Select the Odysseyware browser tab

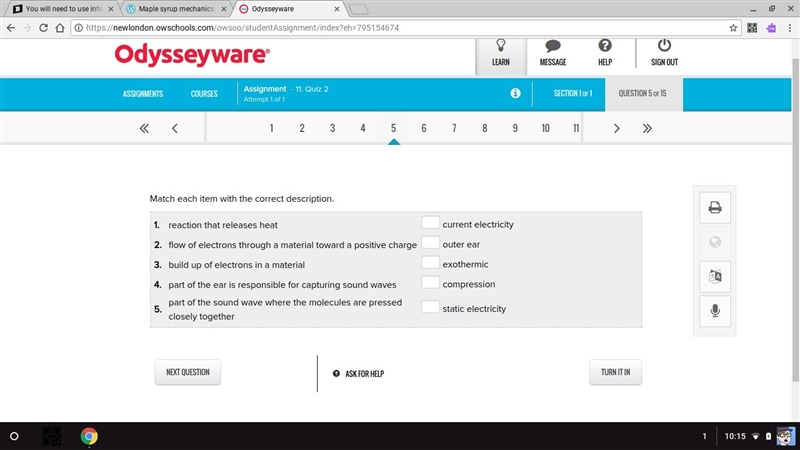(x=289, y=9)
